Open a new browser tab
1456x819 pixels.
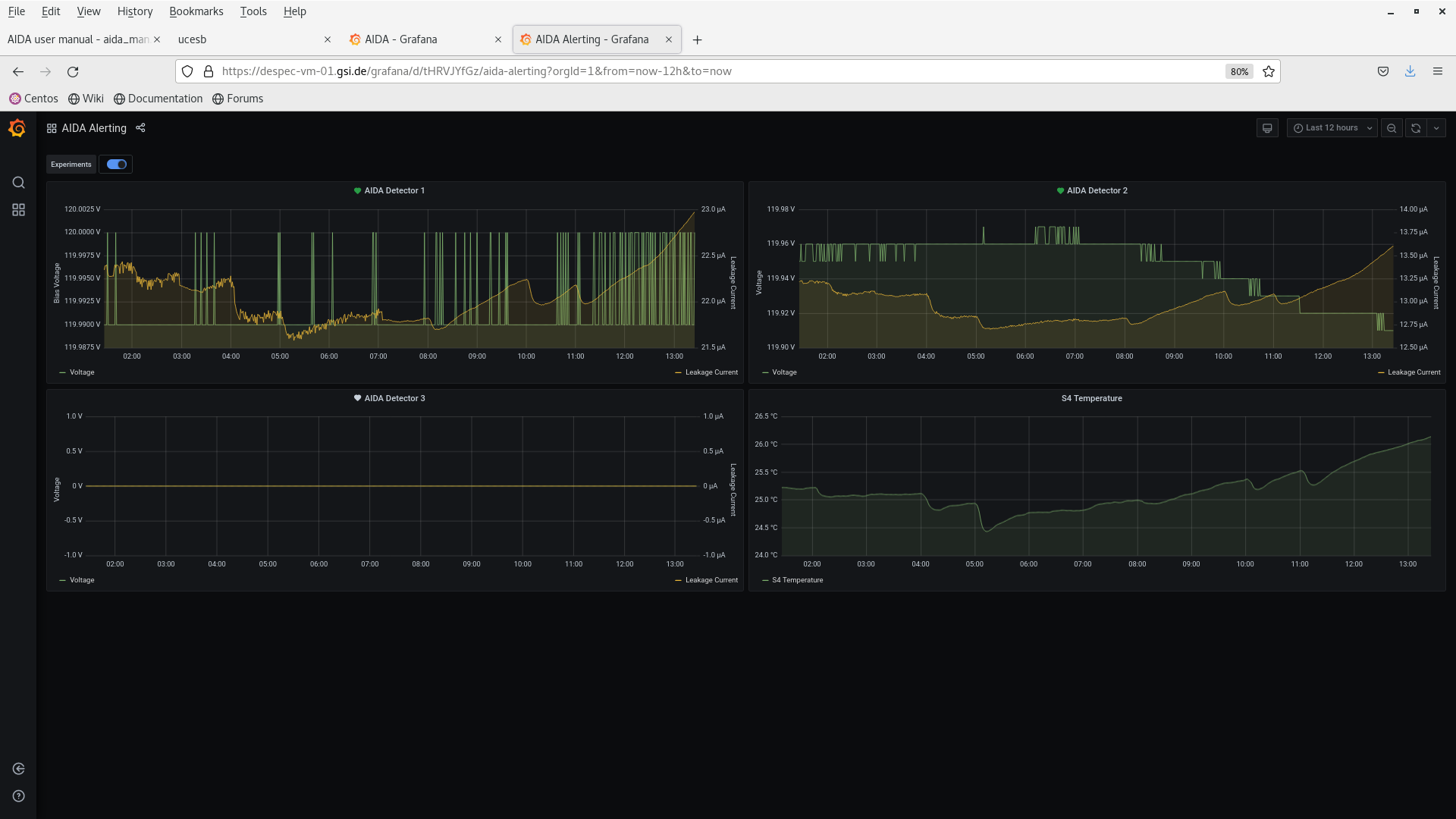pos(698,39)
